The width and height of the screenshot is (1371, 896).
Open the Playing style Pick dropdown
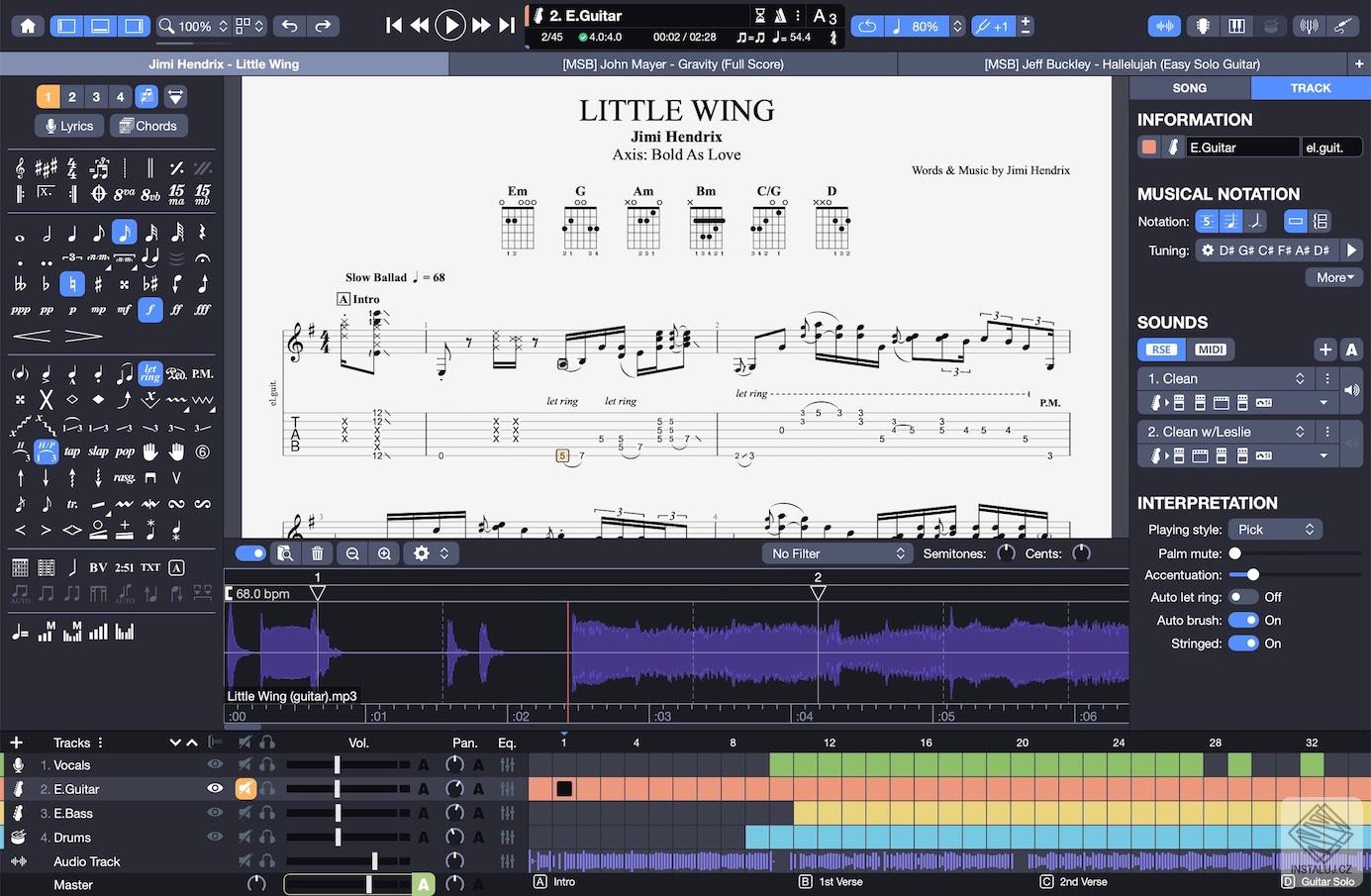pyautogui.click(x=1275, y=530)
